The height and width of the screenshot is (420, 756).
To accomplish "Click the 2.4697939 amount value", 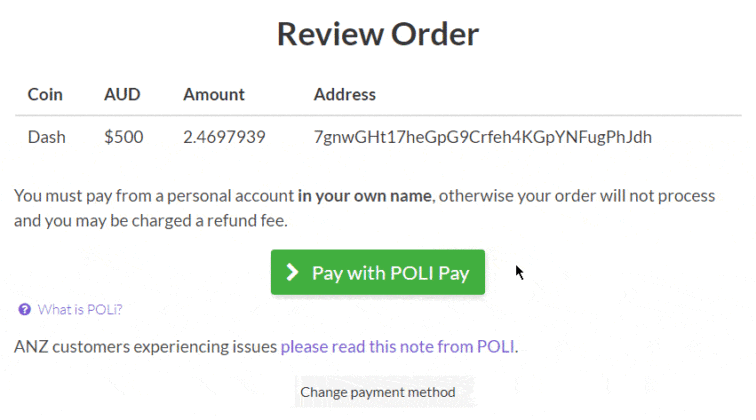I will [x=224, y=137].
